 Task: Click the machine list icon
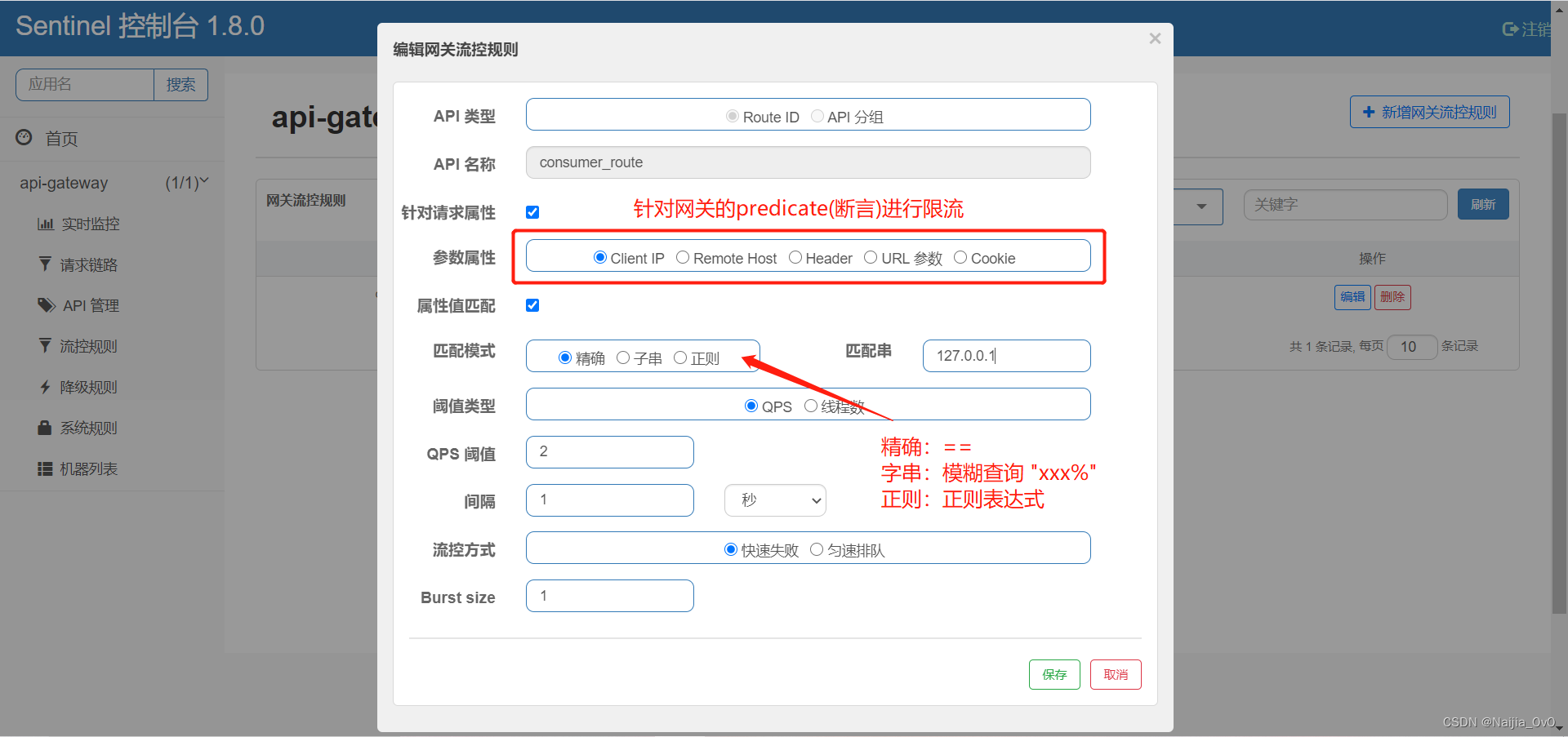click(45, 468)
